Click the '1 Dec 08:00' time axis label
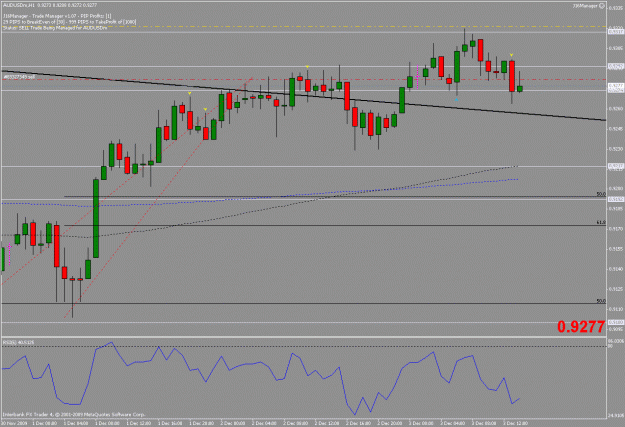The width and height of the screenshot is (625, 427). 108,423
